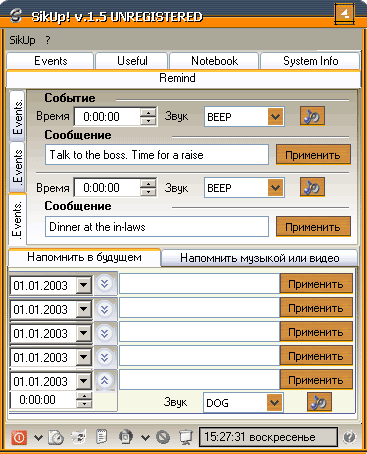Click Применить in the third future reminder row
Image resolution: width=367 pixels, height=454 pixels.
316,332
